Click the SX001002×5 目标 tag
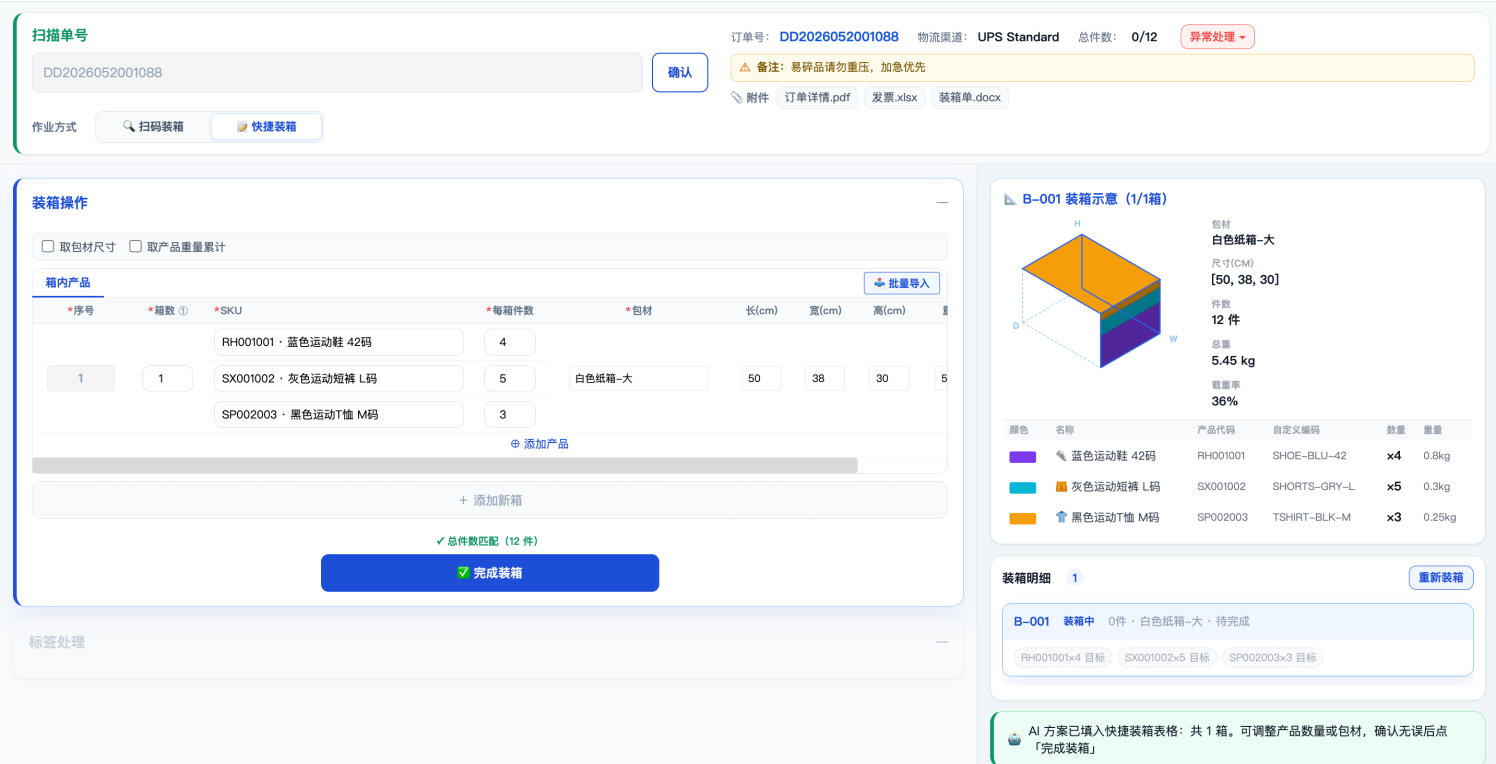 pos(1167,658)
